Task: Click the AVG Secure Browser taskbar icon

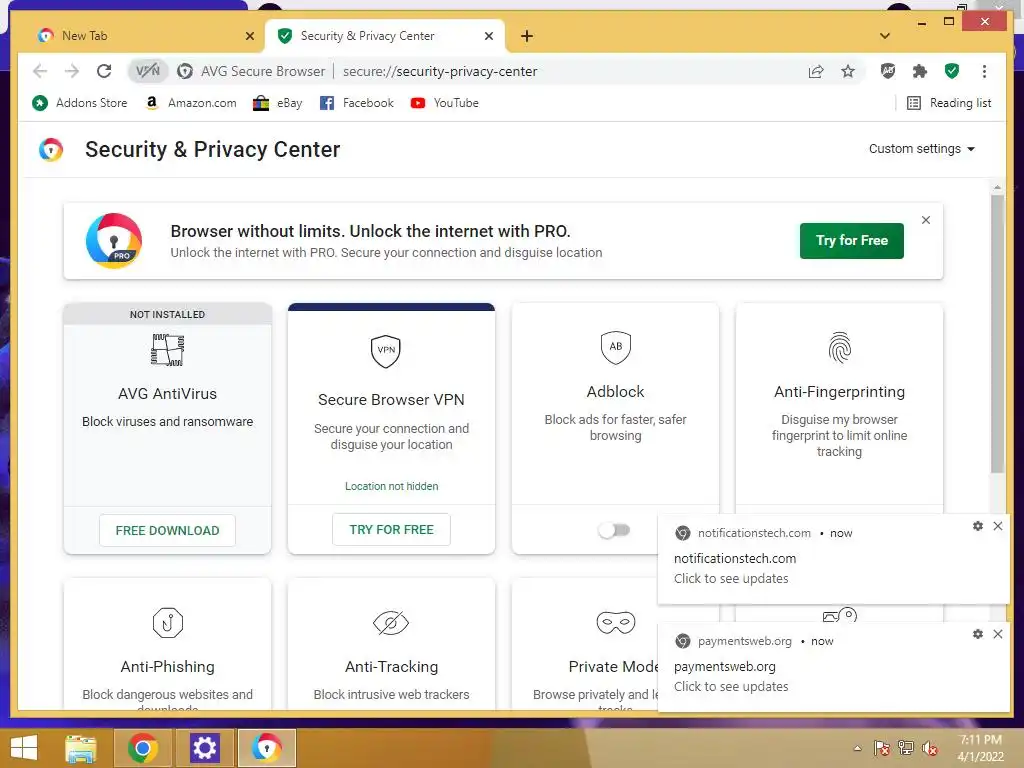Action: click(266, 748)
